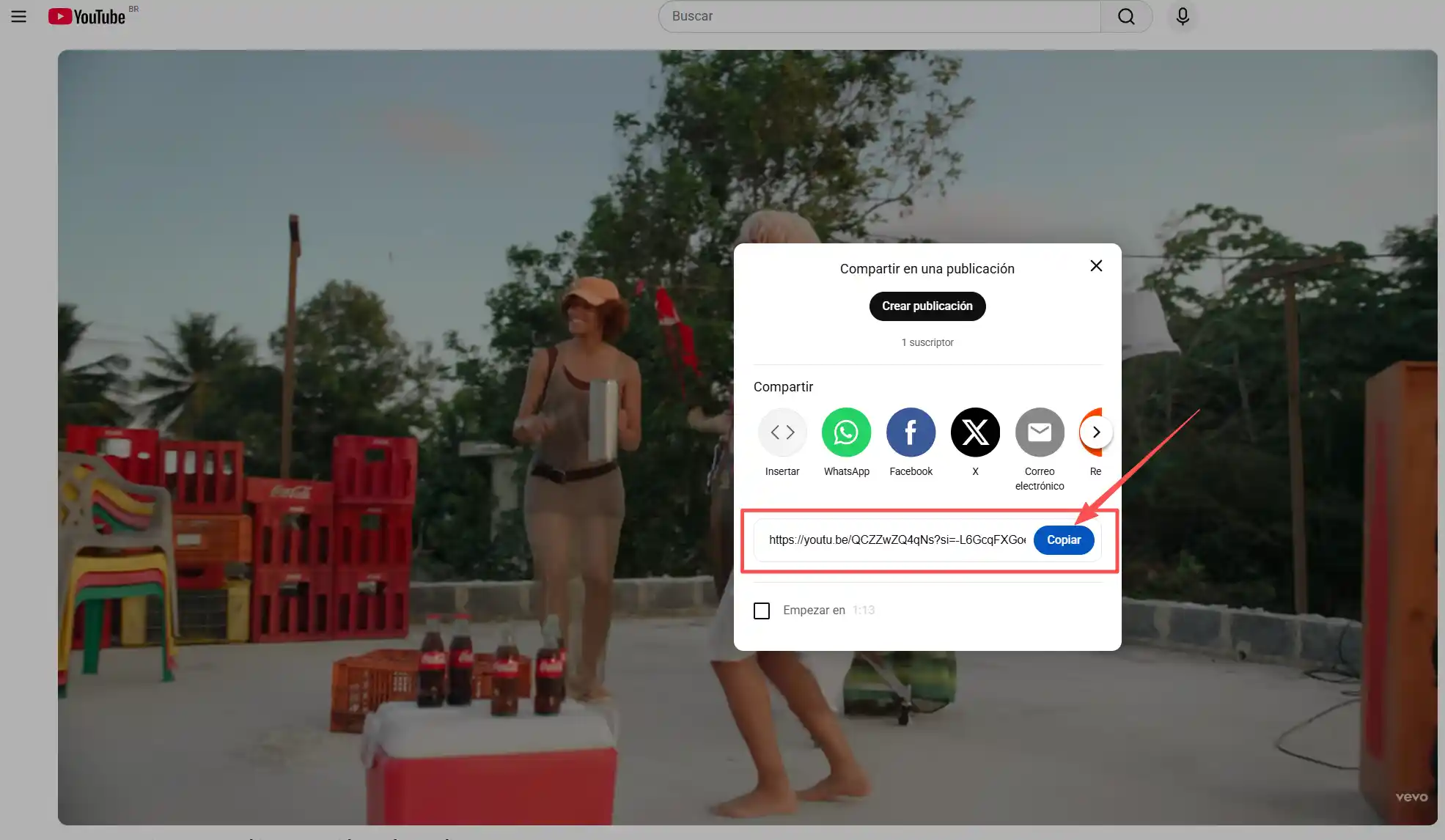Share via Facebook icon
This screenshot has height=840, width=1445.
(911, 432)
